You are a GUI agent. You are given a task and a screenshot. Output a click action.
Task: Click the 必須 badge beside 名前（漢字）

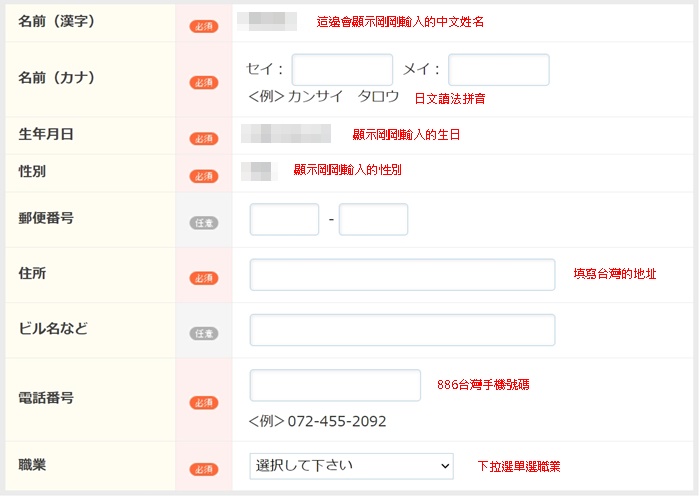click(204, 26)
